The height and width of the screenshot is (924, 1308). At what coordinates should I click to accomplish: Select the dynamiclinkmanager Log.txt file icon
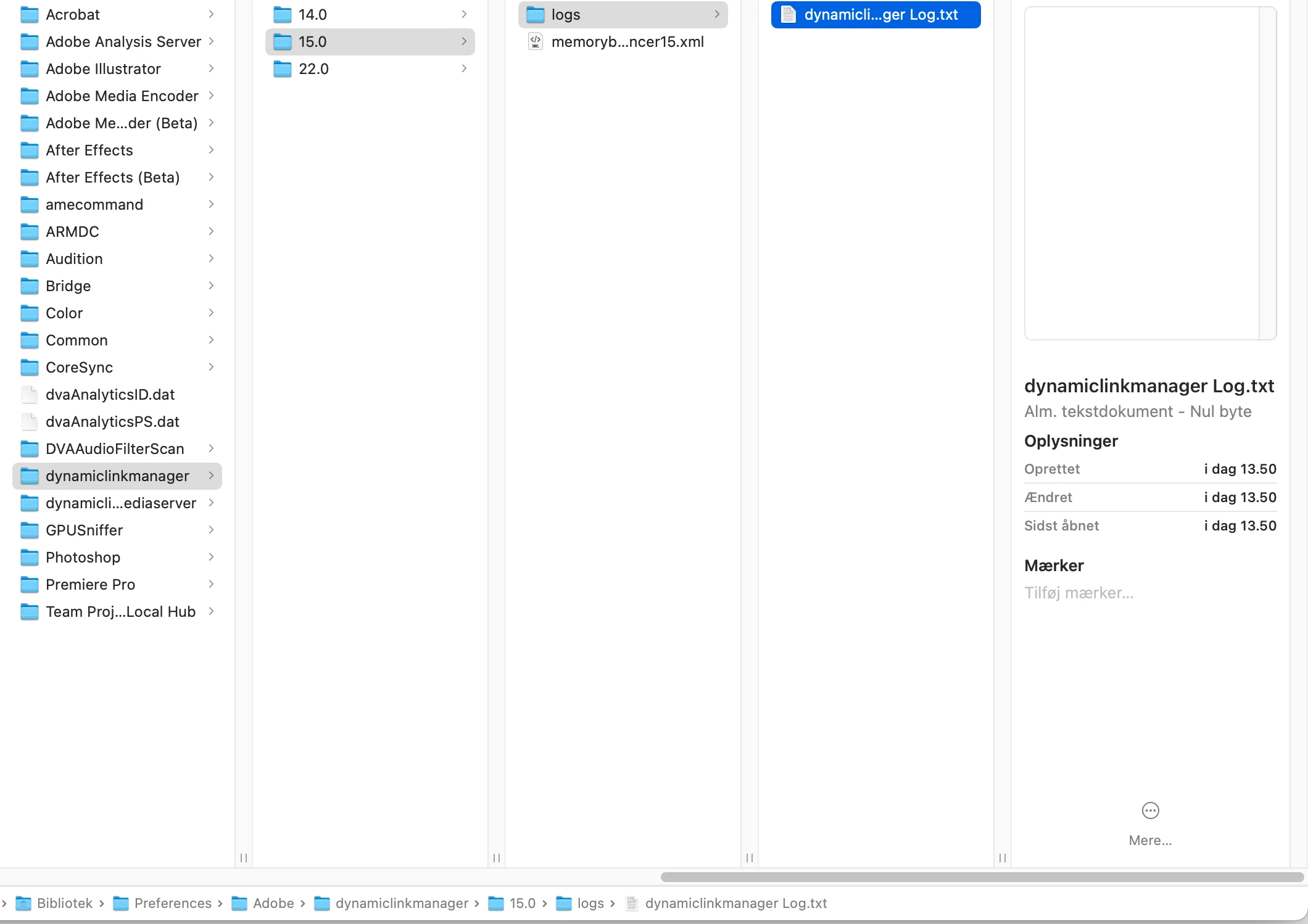click(788, 15)
